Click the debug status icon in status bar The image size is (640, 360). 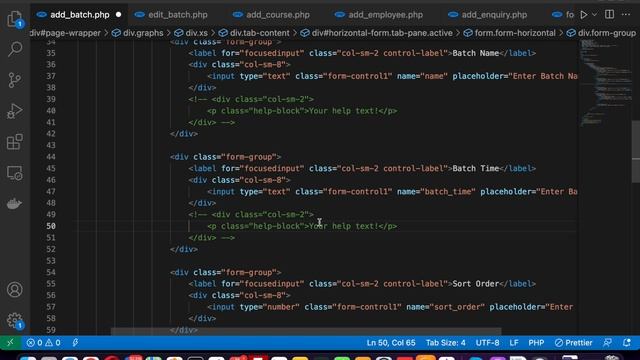[x=76, y=343]
